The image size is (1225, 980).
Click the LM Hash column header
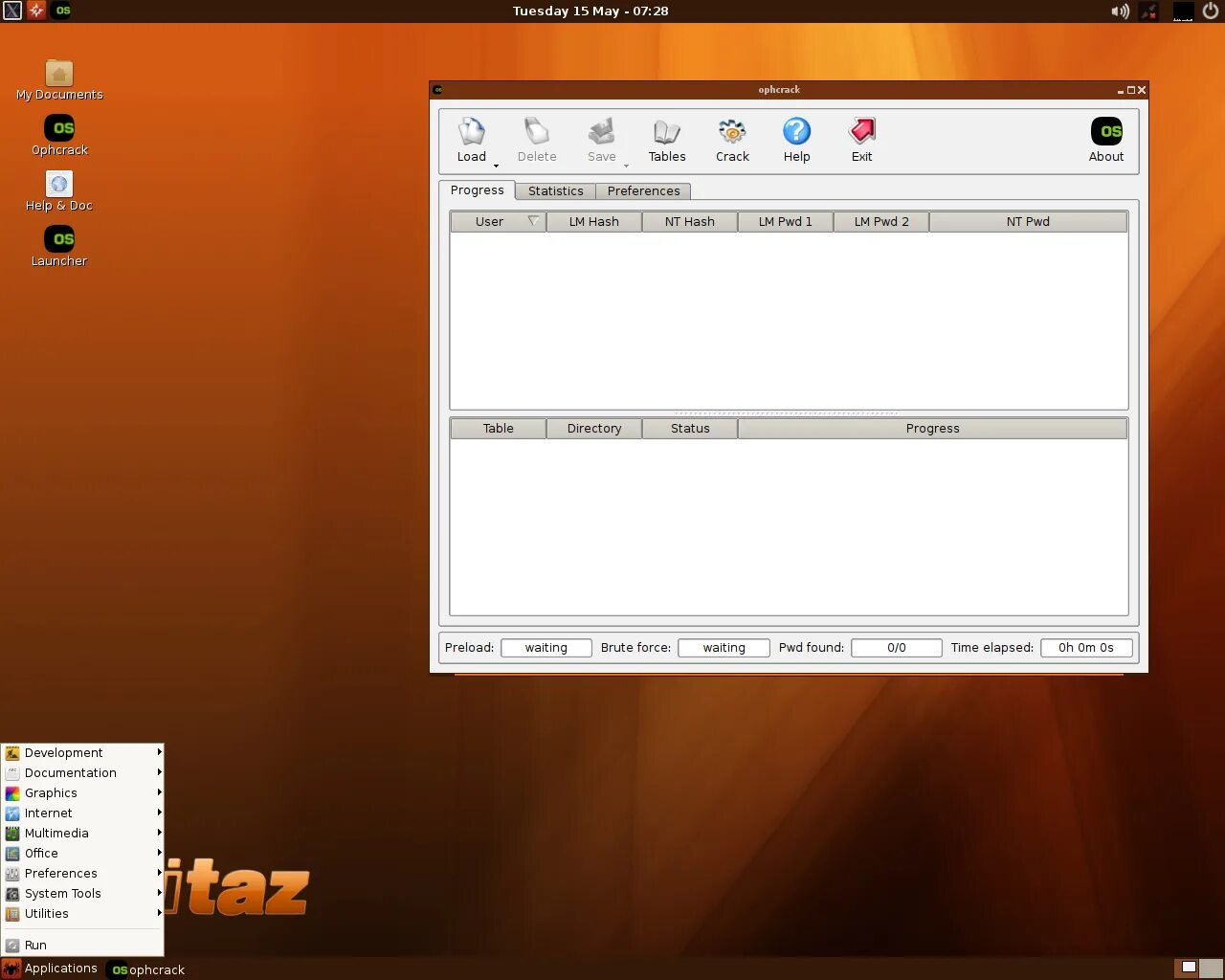[593, 221]
